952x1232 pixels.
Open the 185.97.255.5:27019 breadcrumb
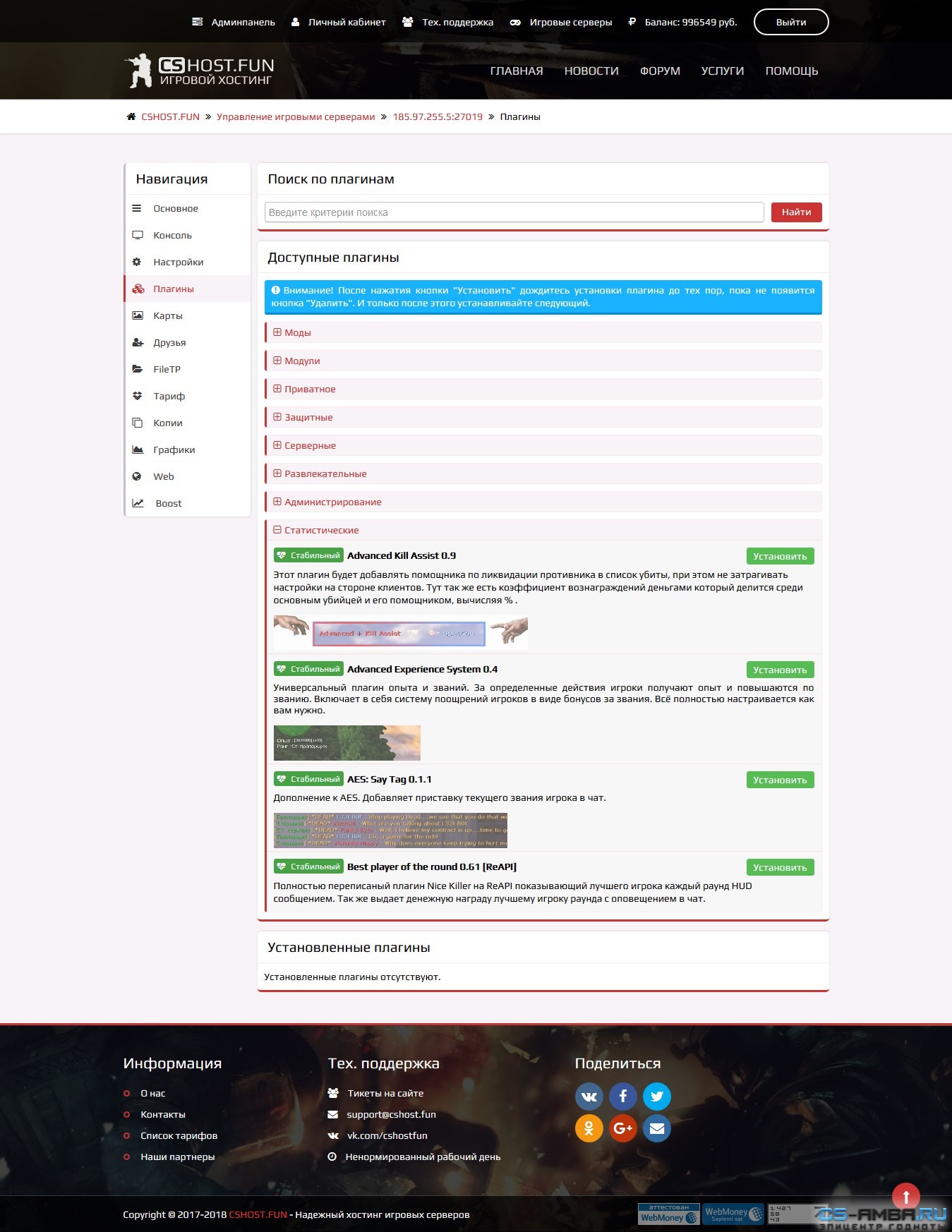point(438,116)
